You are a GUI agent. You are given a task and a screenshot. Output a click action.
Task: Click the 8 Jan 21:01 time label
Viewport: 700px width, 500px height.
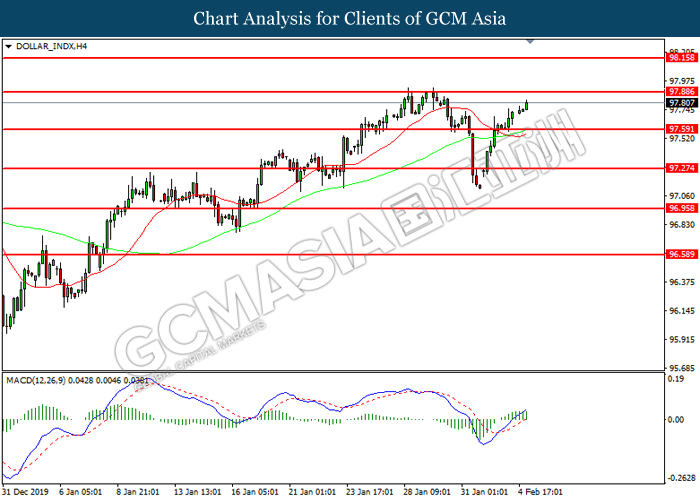138,492
